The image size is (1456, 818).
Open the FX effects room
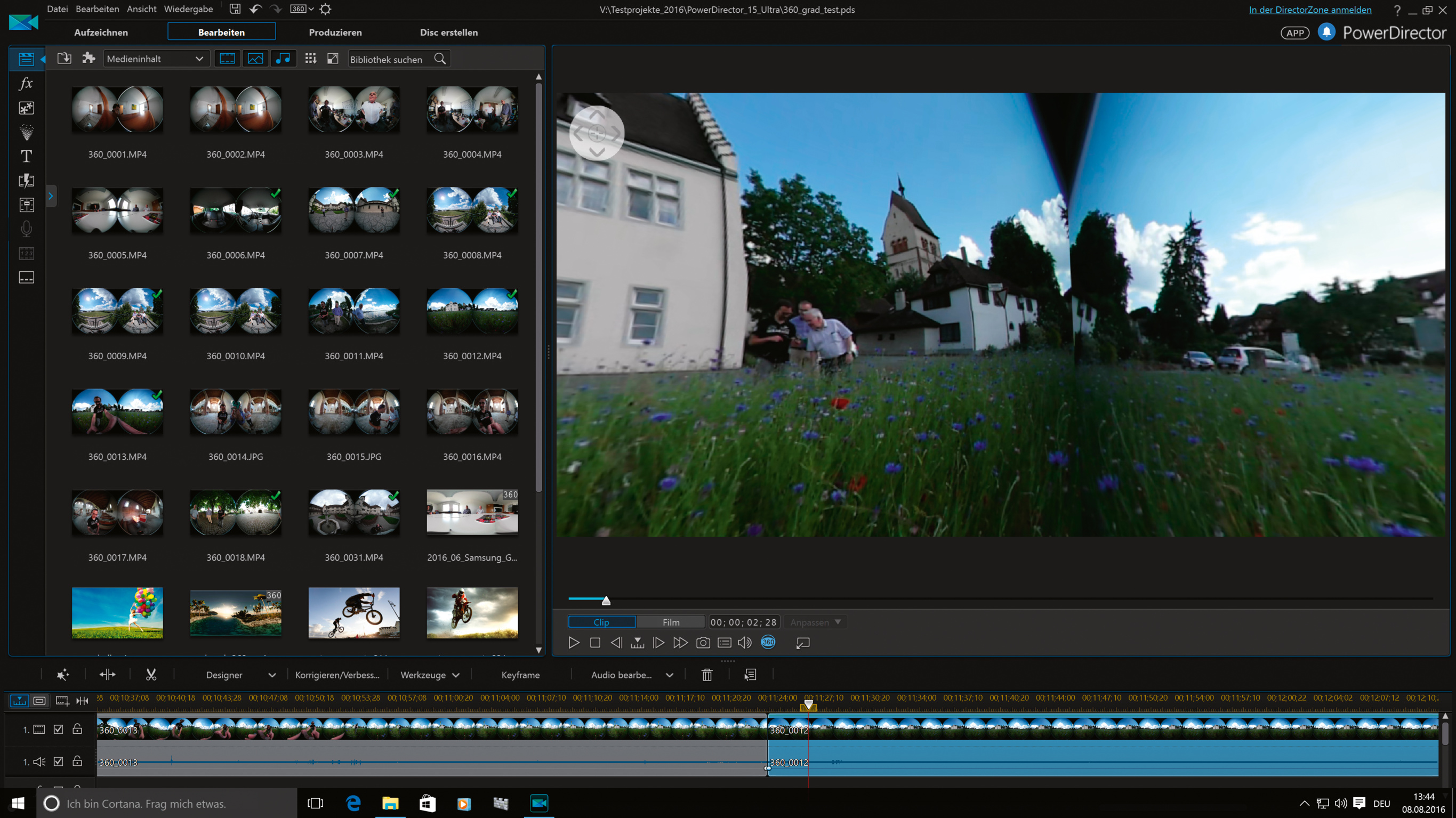click(26, 84)
